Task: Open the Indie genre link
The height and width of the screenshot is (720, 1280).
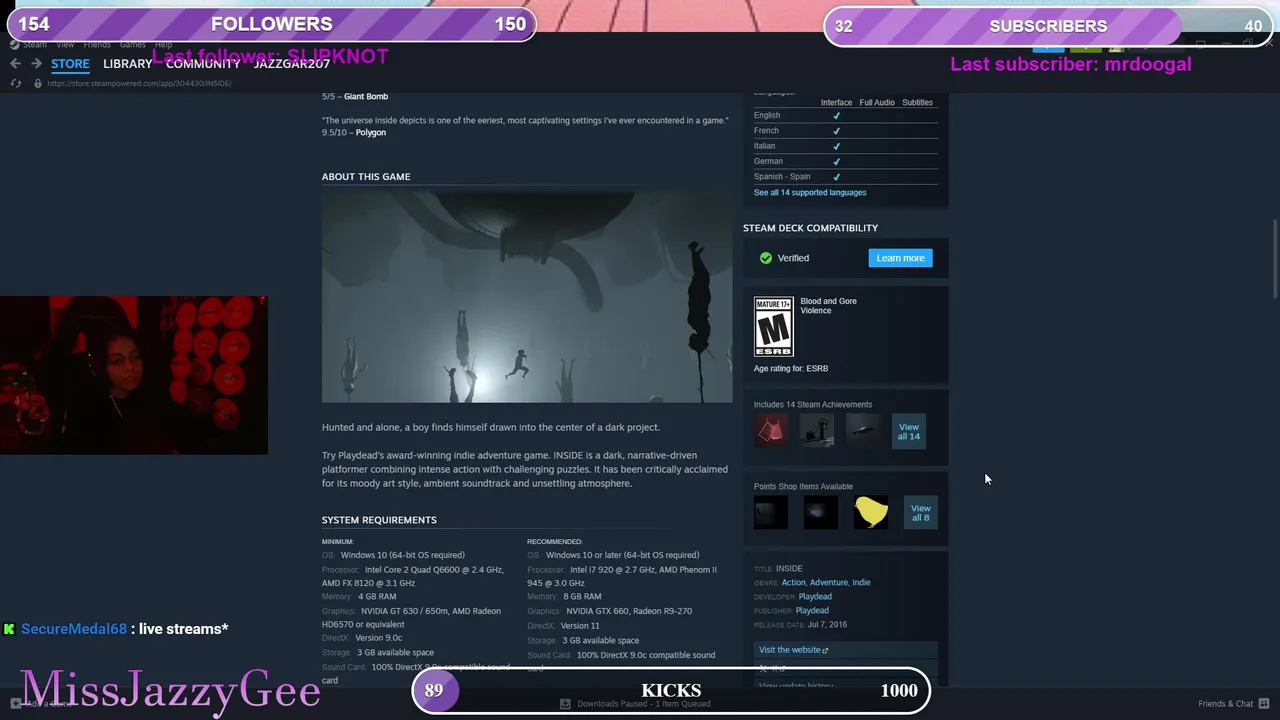Action: click(861, 583)
